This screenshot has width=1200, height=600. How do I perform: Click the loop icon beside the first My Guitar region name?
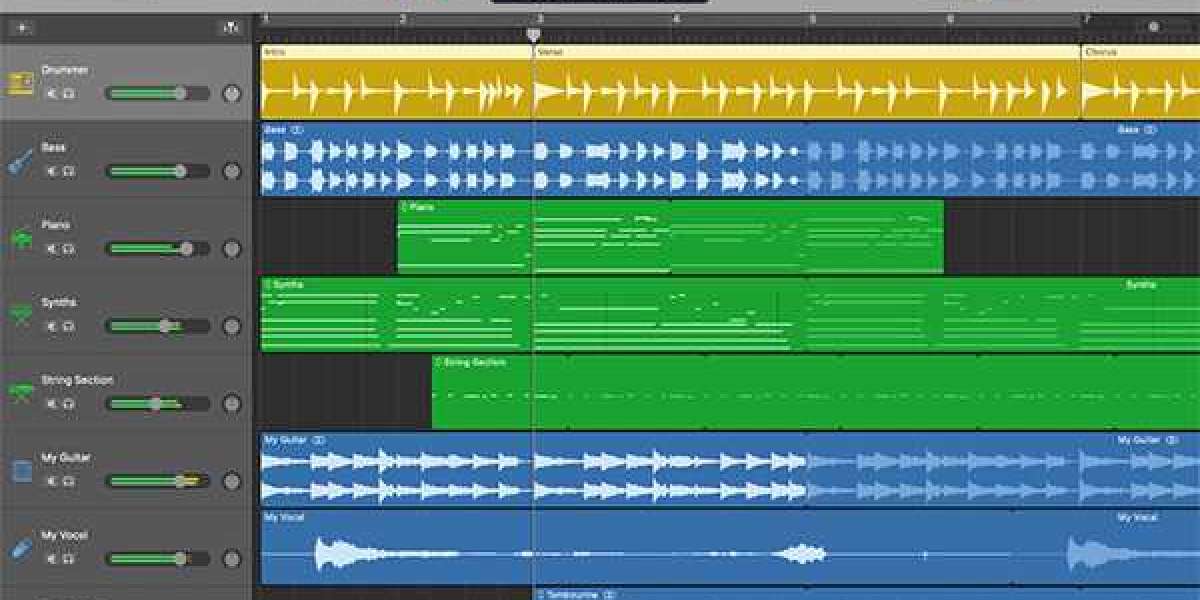(318, 440)
